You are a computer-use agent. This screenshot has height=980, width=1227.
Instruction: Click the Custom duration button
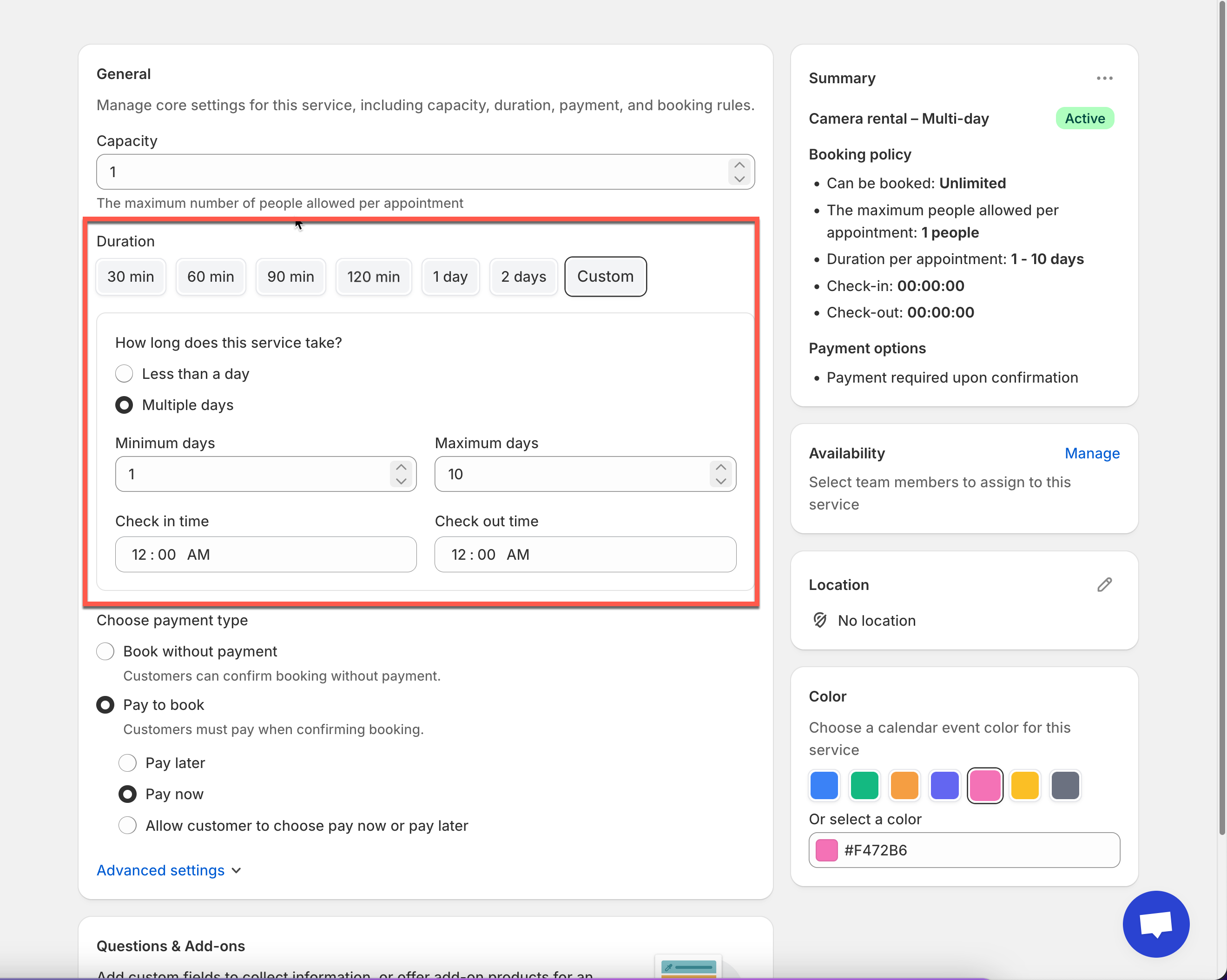pos(605,277)
